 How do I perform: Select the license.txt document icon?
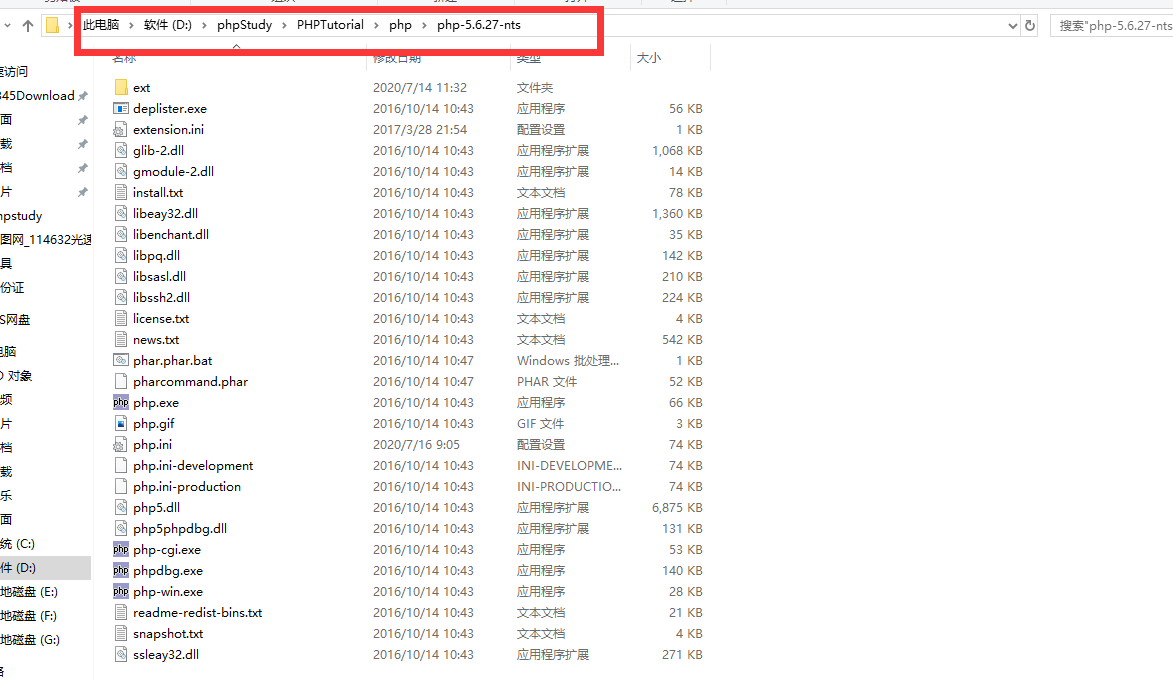120,318
